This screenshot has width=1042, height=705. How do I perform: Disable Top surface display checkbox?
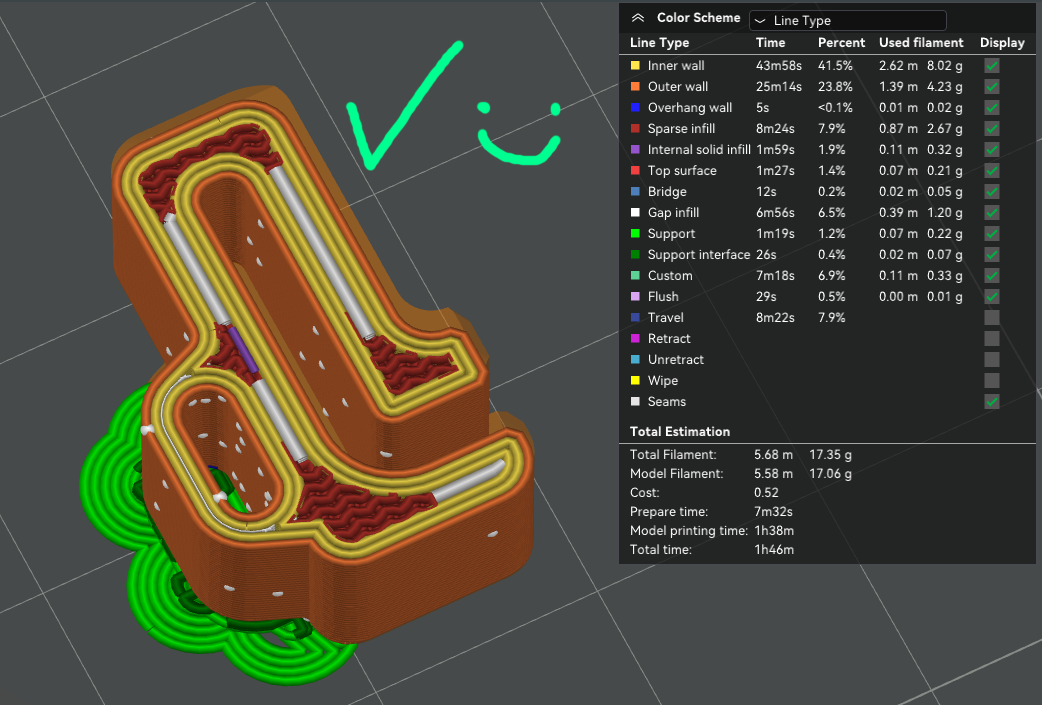pyautogui.click(x=991, y=171)
